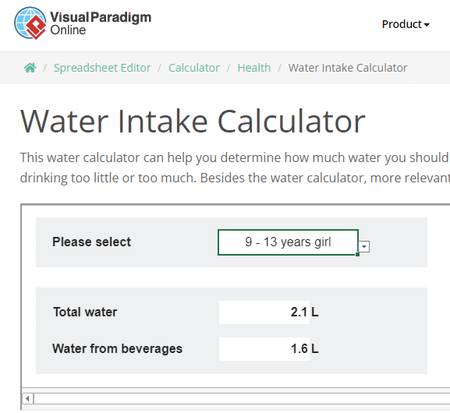Click the Water Intake Calculator page heading
This screenshot has width=450, height=413.
[193, 121]
